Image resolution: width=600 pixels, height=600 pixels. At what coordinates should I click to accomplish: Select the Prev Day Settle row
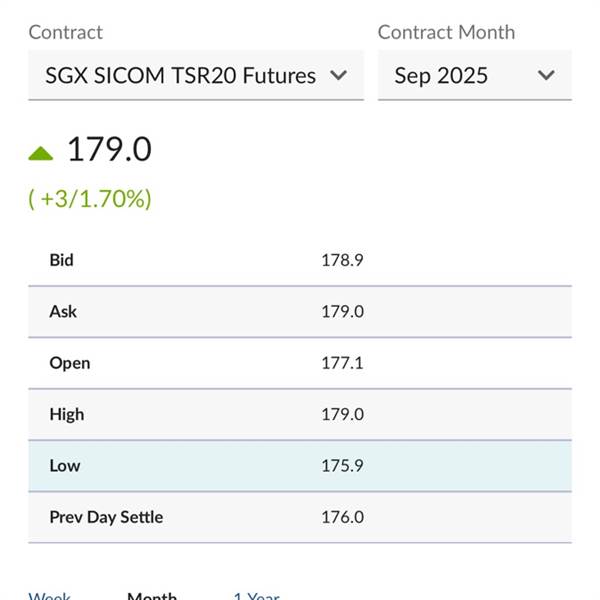300,517
